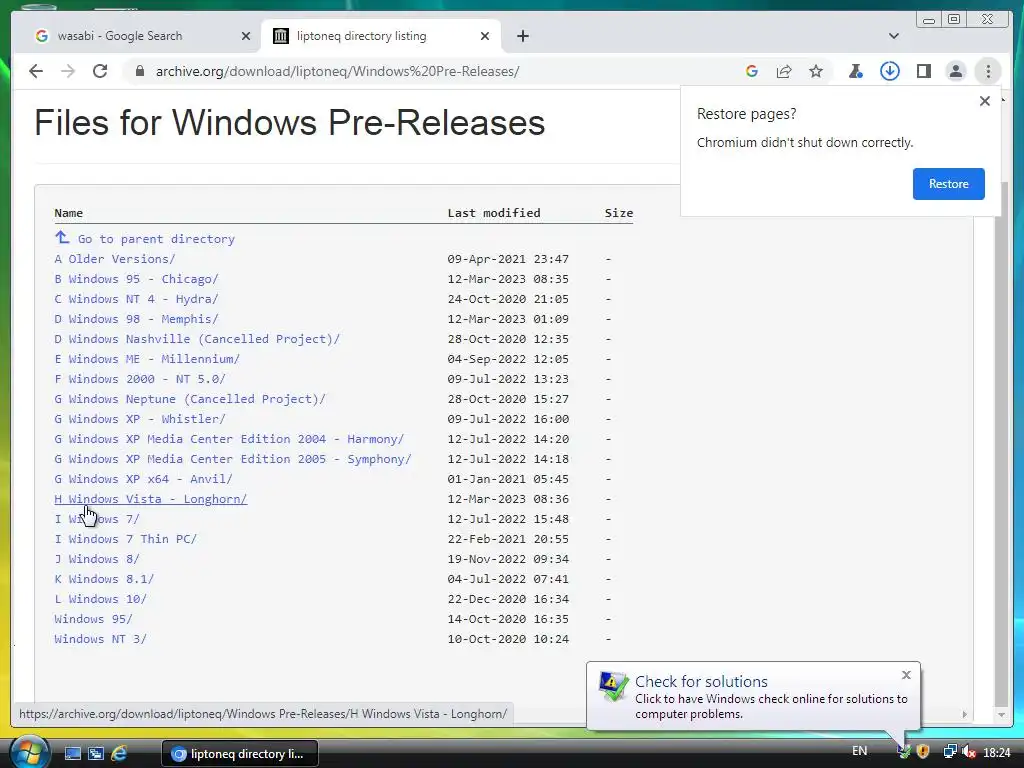Image resolution: width=1024 pixels, height=768 pixels.
Task: Click the network tray icon
Action: pos(950,752)
